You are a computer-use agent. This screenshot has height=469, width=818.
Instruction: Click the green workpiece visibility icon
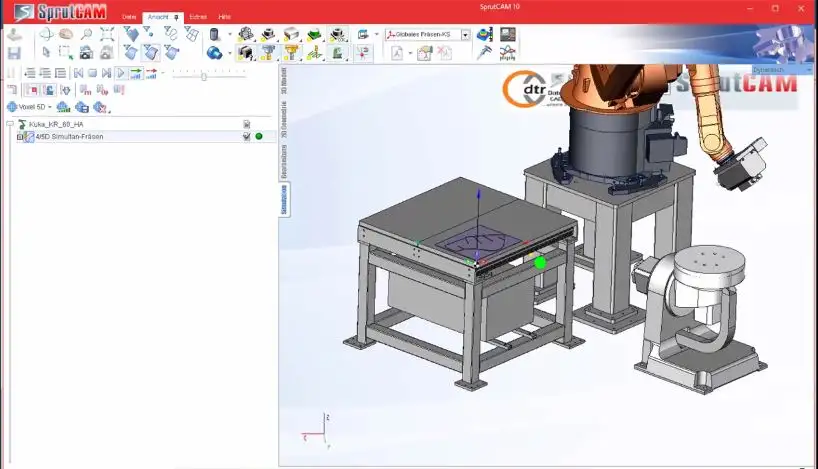click(x=314, y=34)
